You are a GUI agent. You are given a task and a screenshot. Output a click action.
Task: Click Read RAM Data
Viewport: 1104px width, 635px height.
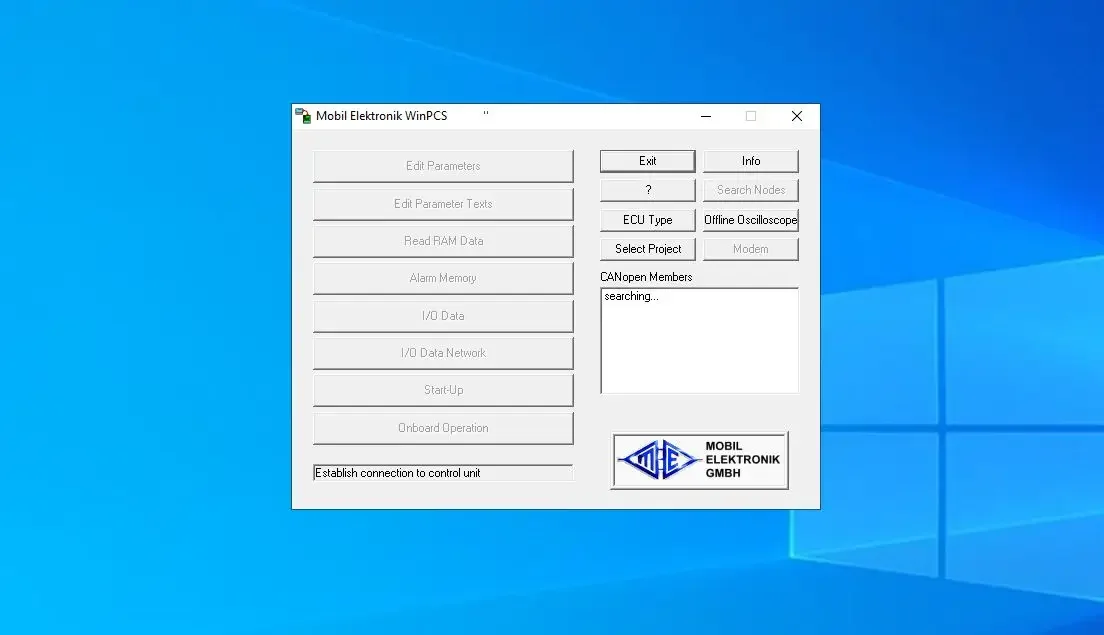[x=443, y=240]
